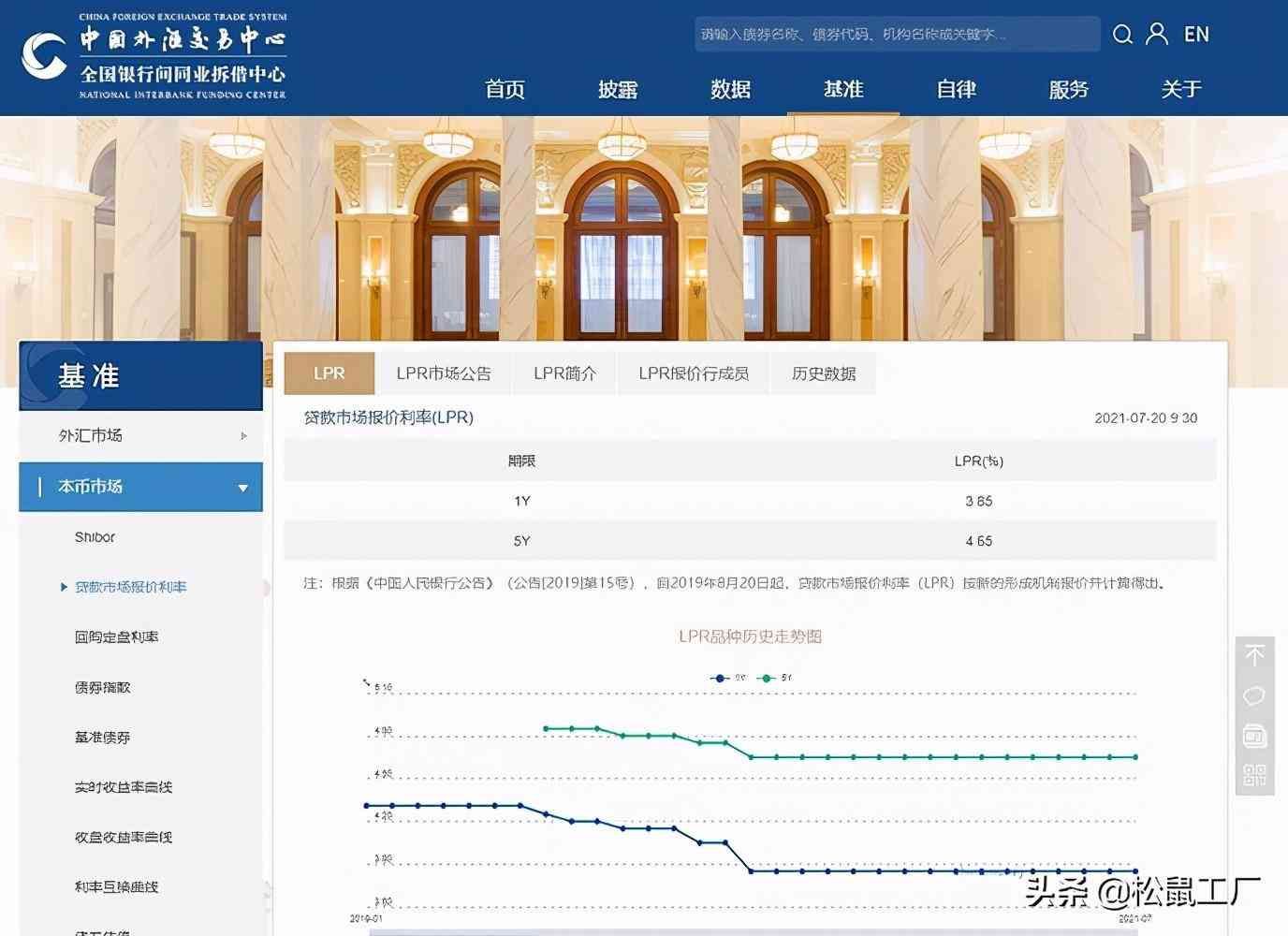Click the search magnifier icon

point(1122,34)
